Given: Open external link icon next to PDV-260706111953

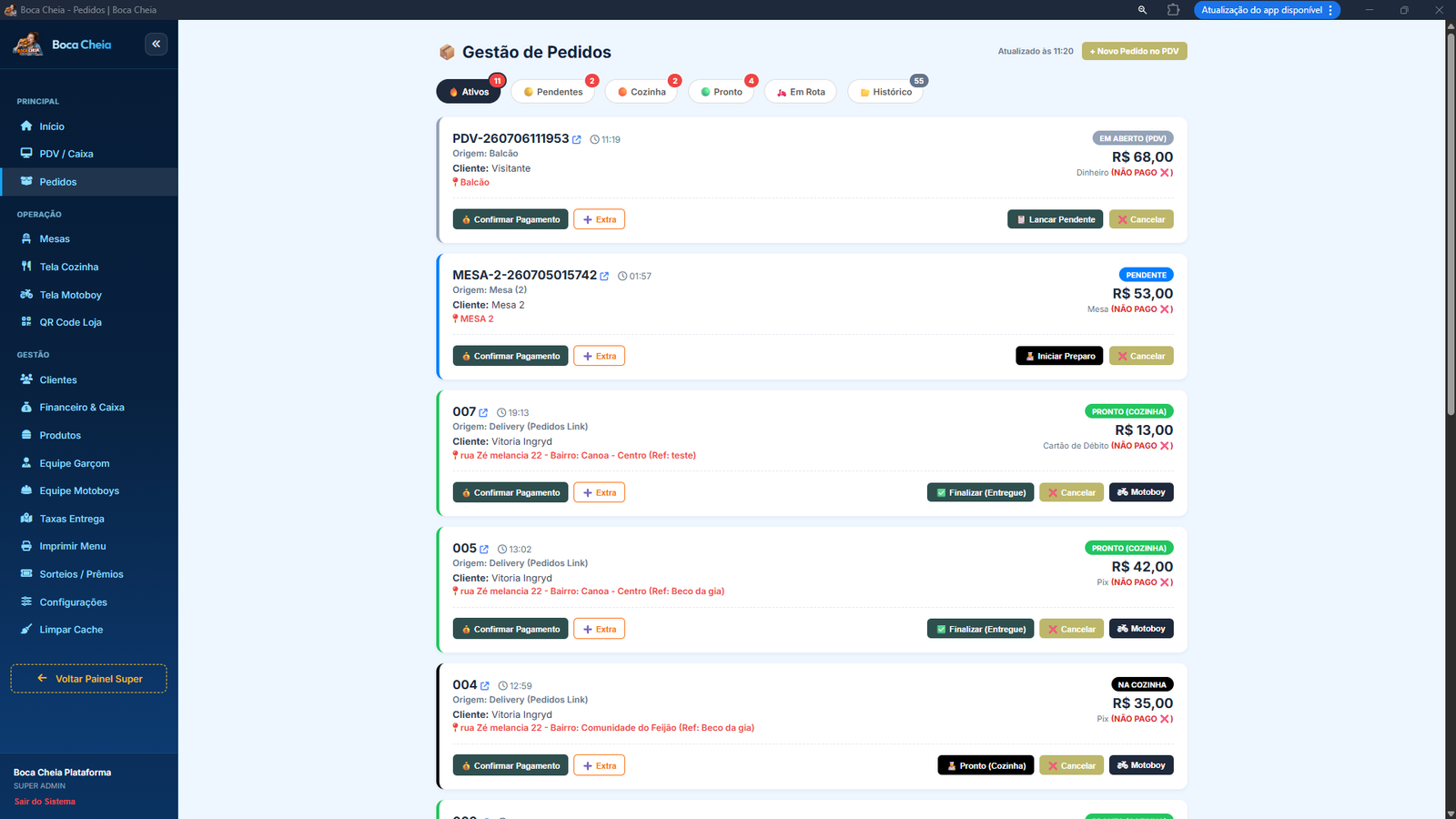Looking at the screenshot, I should coord(577,139).
